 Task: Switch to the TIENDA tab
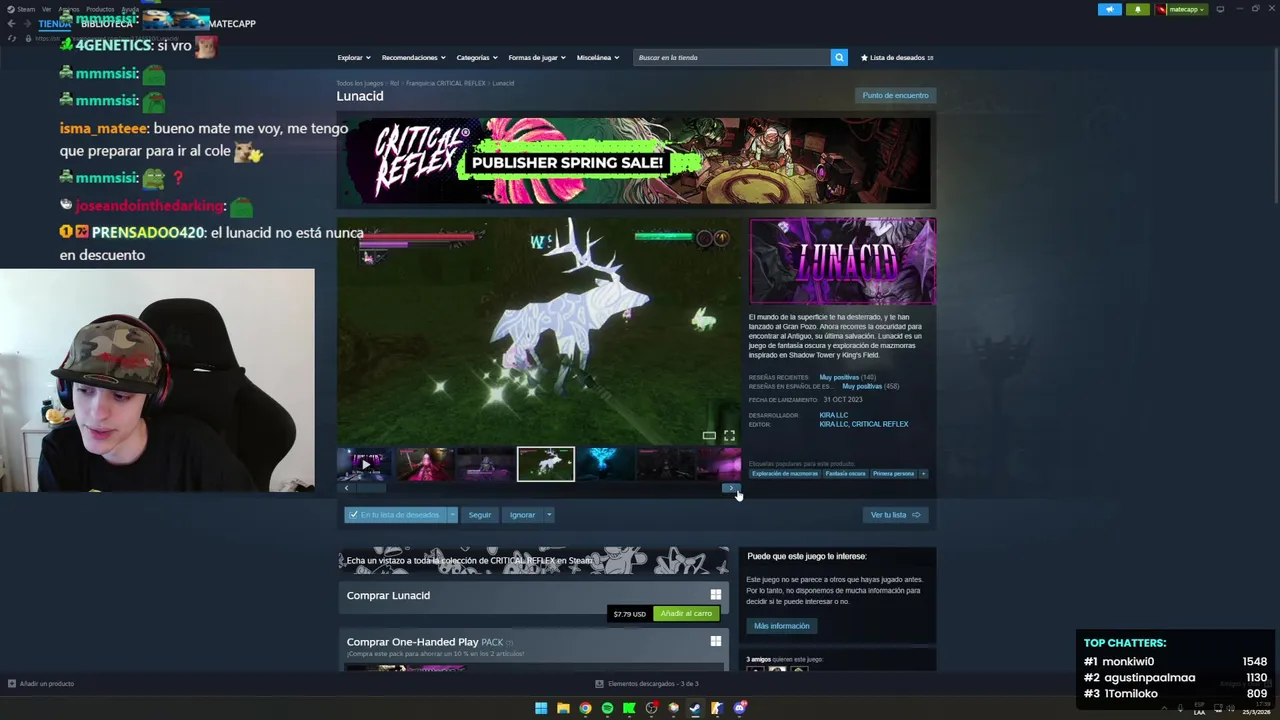(55, 23)
